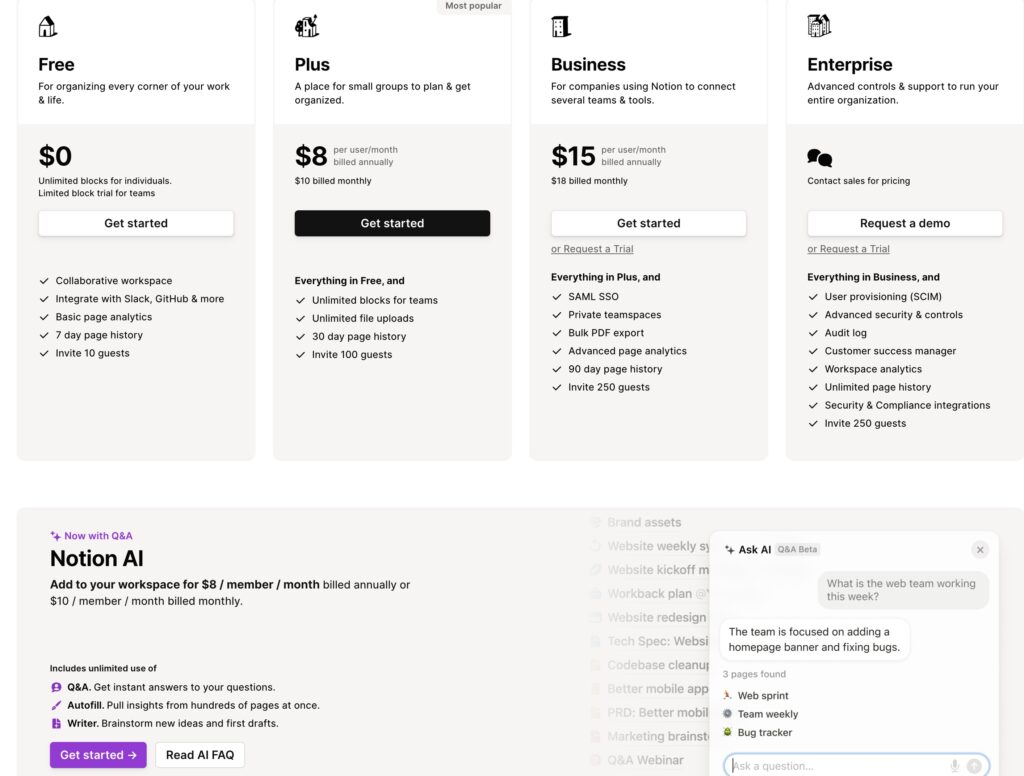Click 'Unlimited blocks for teams' feature text

click(375, 300)
